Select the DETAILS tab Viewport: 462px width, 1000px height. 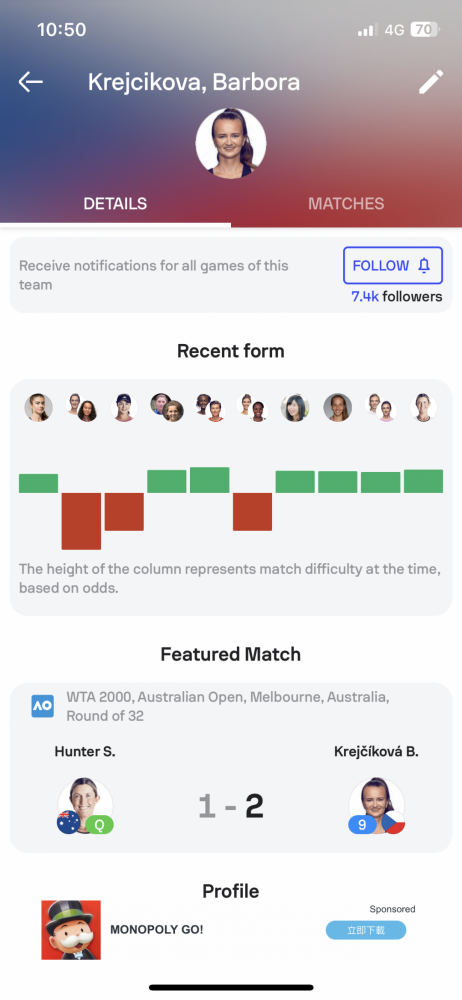116,203
